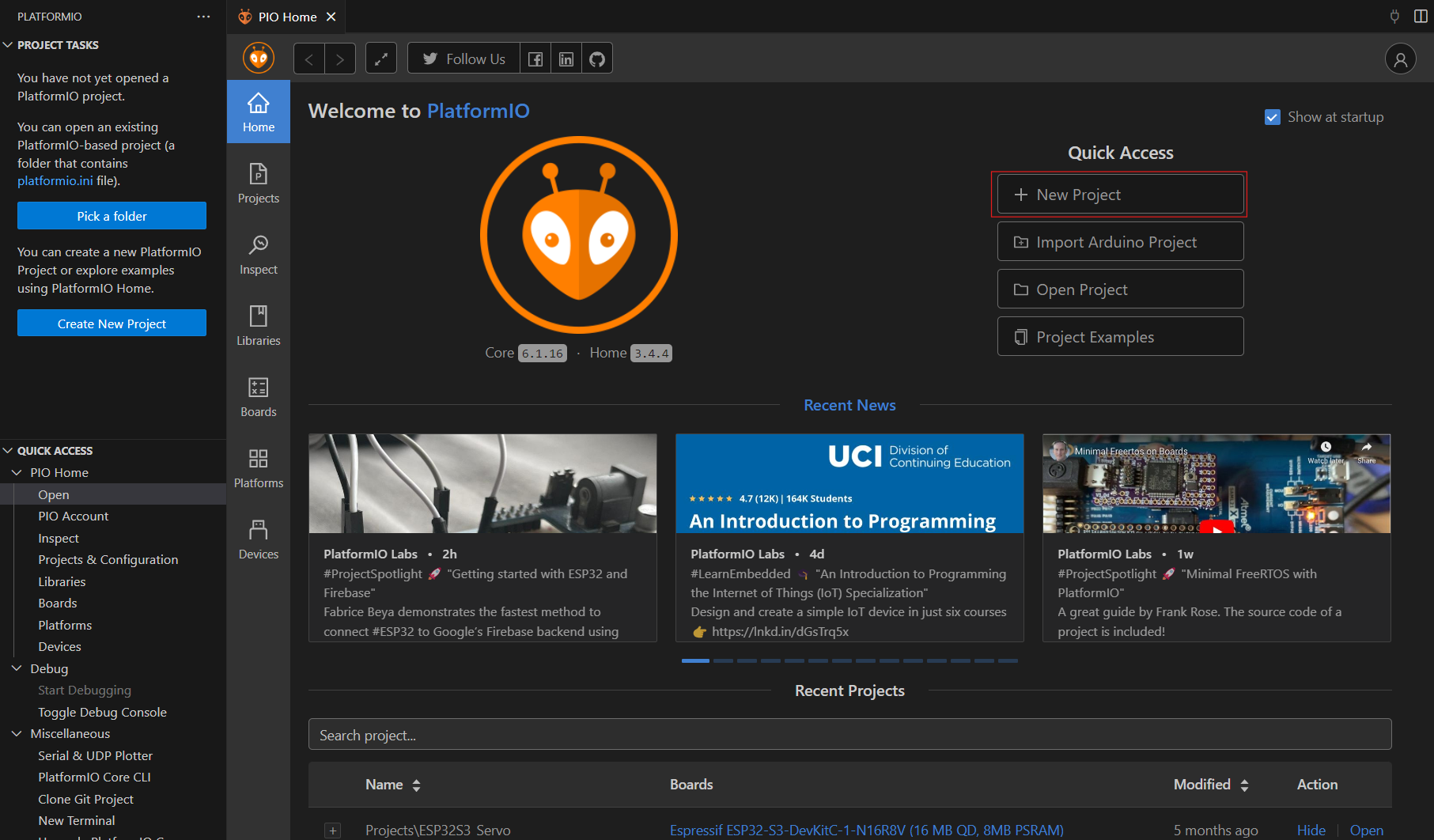Open the Boards sidebar section
This screenshot has height=840, width=1434.
pyautogui.click(x=259, y=397)
